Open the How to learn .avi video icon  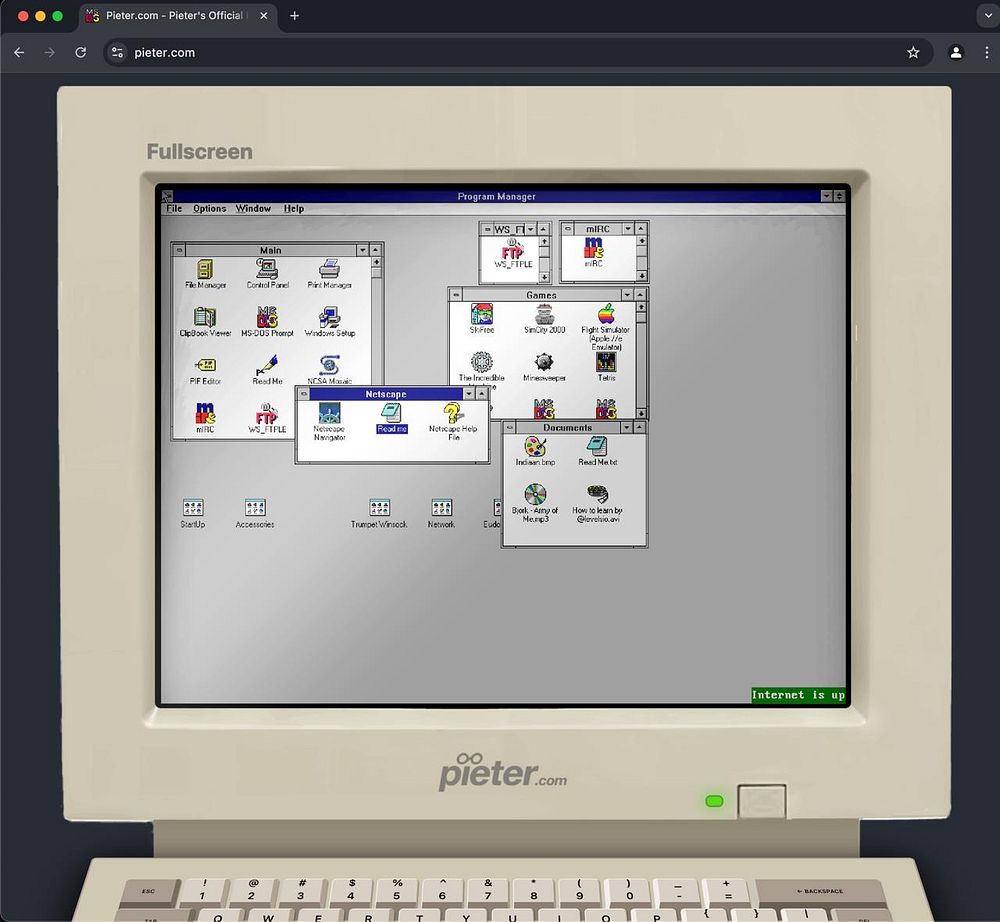598,503
